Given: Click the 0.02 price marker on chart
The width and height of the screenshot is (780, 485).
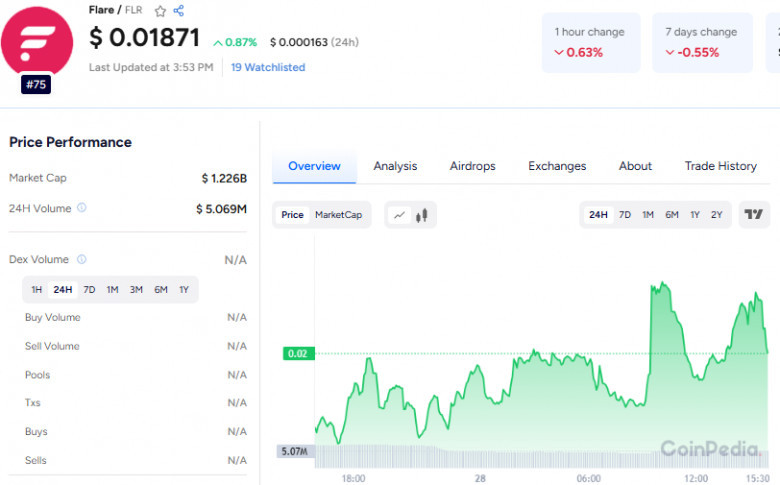Looking at the screenshot, I should point(298,354).
